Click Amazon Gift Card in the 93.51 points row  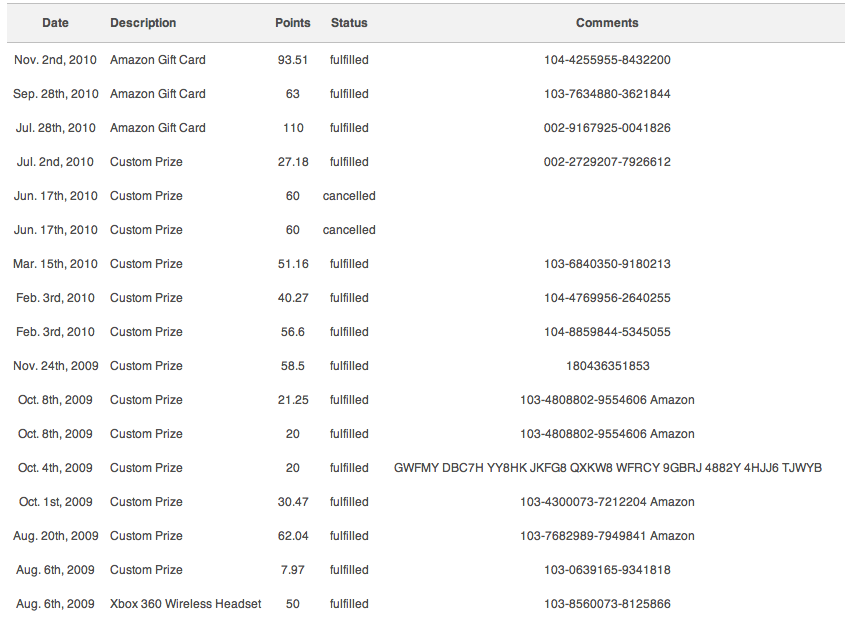[158, 60]
